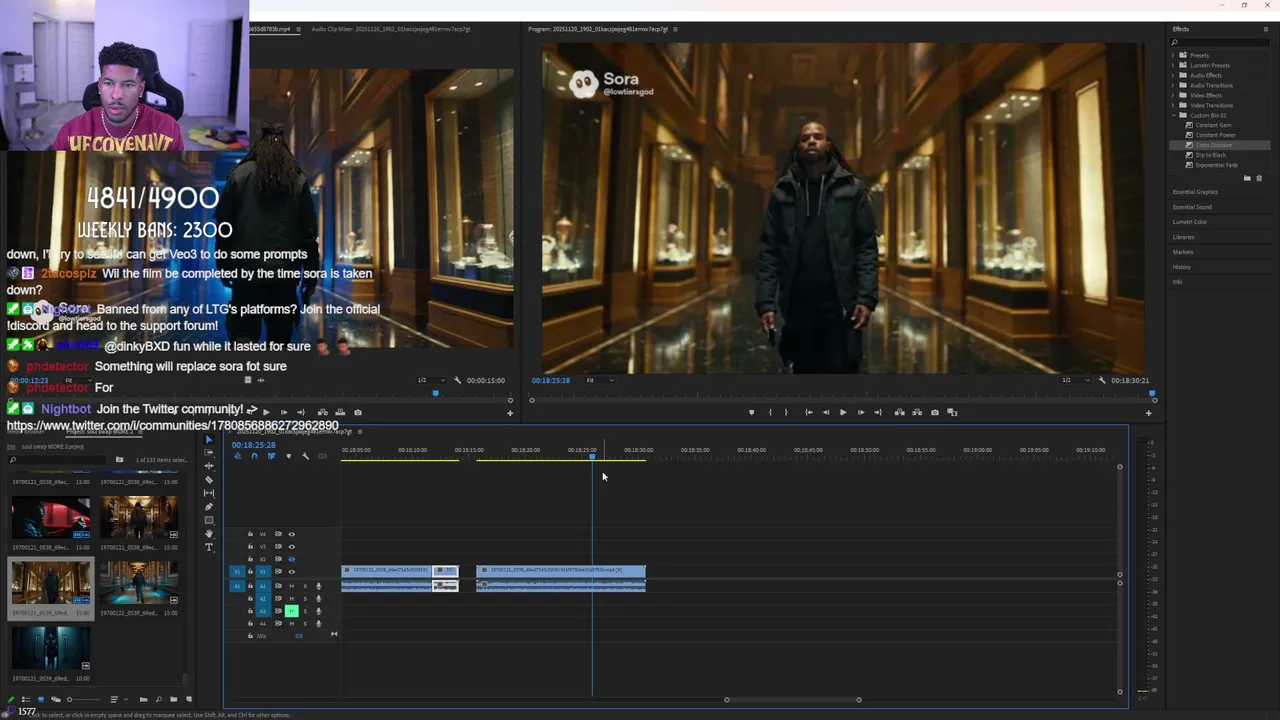Open the Lumetri Color panel tab

click(x=1190, y=222)
